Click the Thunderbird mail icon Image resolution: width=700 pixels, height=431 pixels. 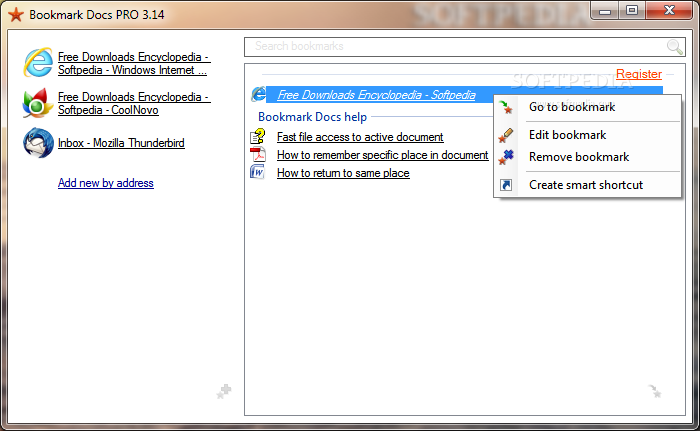[38, 143]
